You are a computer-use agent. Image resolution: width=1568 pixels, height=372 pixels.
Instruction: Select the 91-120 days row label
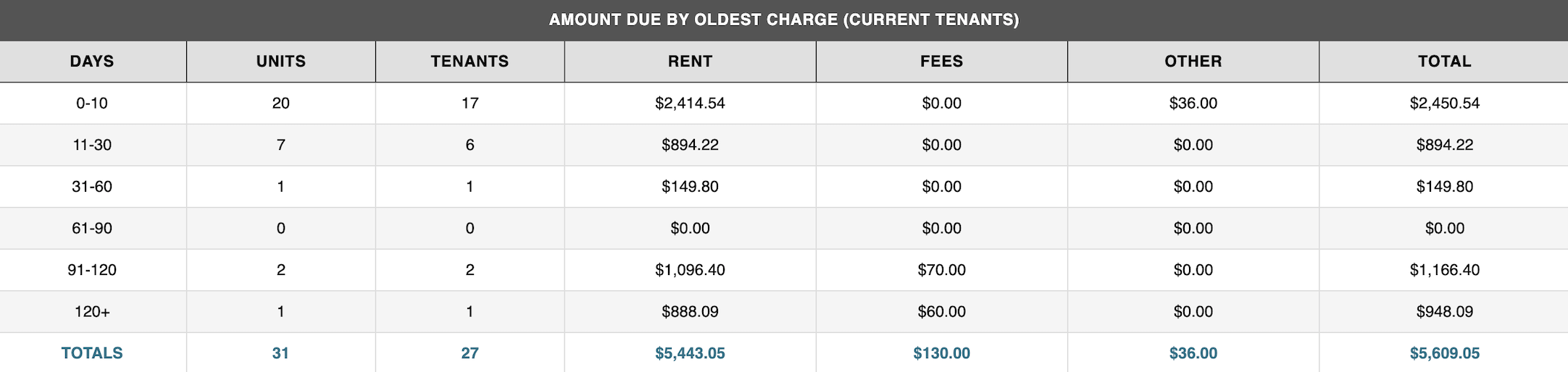click(x=92, y=270)
